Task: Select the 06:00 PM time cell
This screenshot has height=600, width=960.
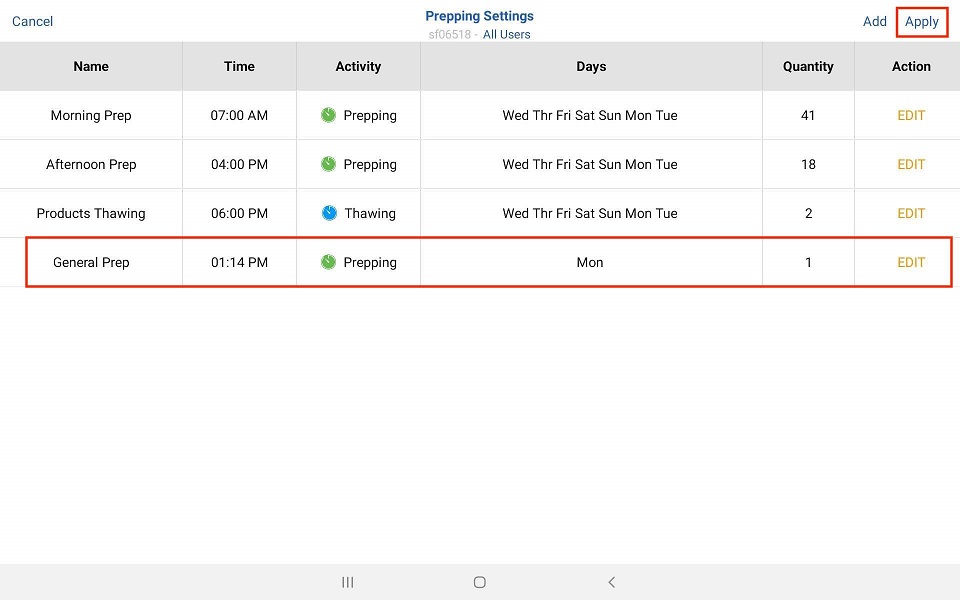Action: pyautogui.click(x=239, y=213)
